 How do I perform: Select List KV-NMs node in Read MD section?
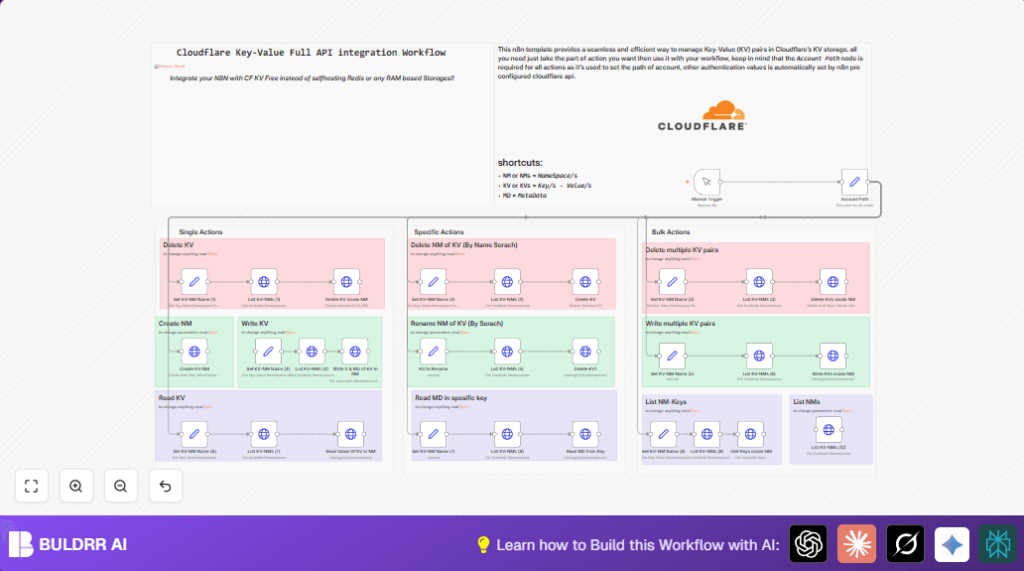tap(507, 434)
